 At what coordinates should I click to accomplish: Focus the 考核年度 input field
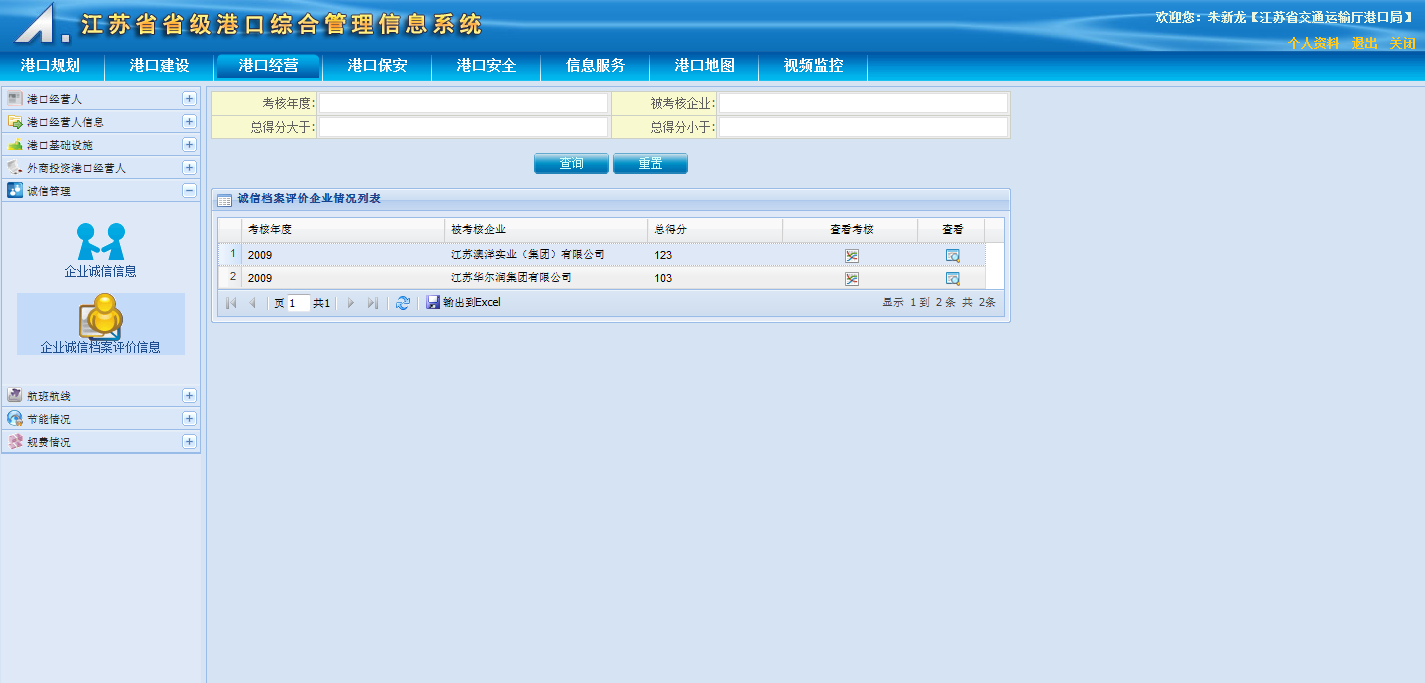click(x=463, y=104)
